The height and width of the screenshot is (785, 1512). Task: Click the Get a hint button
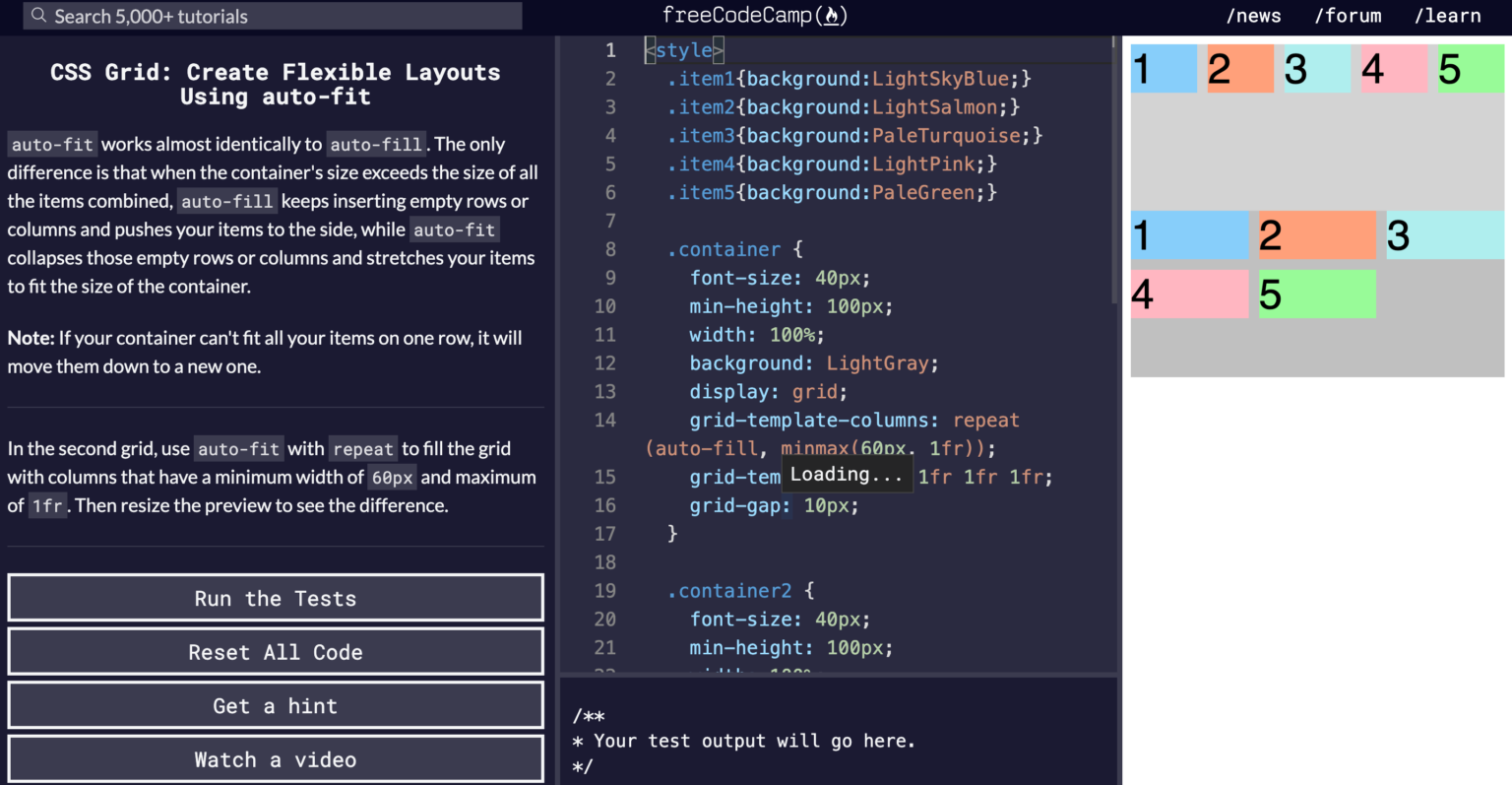[275, 705]
